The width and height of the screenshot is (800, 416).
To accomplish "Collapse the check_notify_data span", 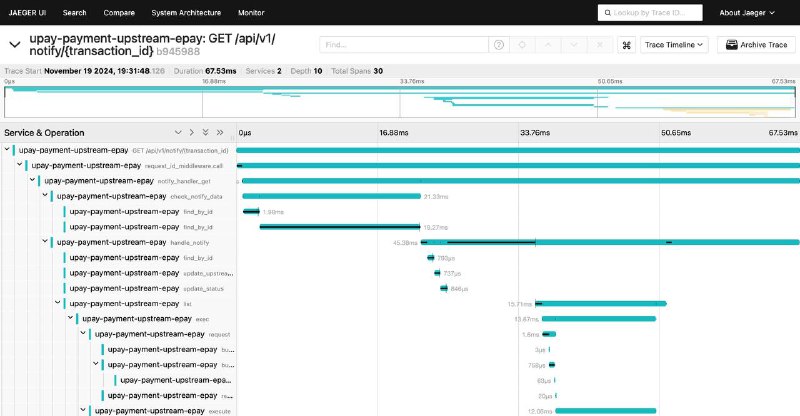I will 45,195.
